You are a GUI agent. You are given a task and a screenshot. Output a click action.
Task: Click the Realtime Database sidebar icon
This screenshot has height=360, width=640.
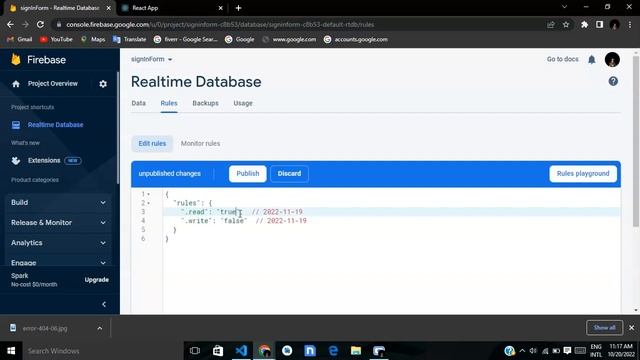(16, 125)
